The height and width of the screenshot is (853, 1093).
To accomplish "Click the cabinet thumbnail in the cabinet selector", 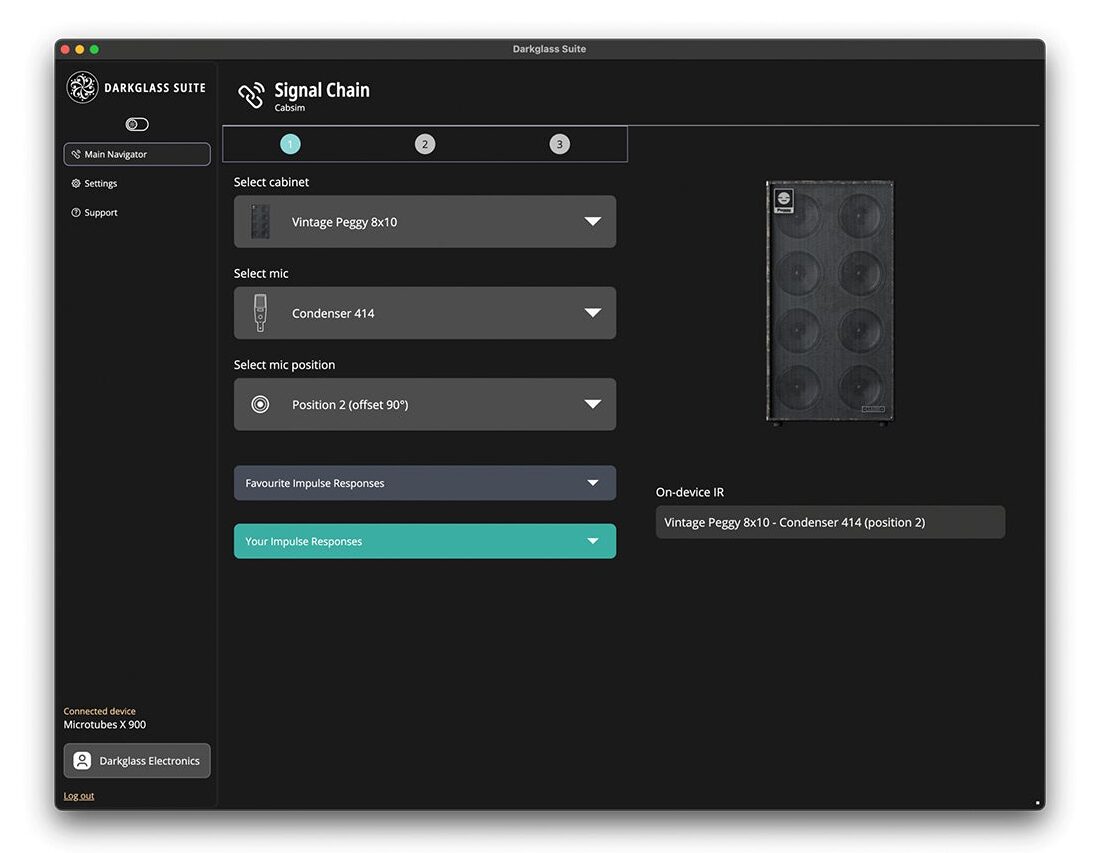I will (x=260, y=222).
